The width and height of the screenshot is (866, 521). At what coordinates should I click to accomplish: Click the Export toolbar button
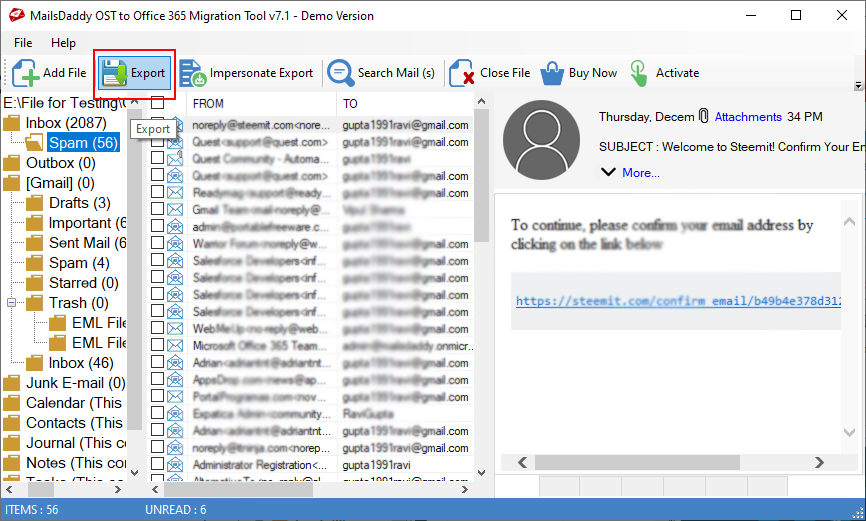[134, 73]
